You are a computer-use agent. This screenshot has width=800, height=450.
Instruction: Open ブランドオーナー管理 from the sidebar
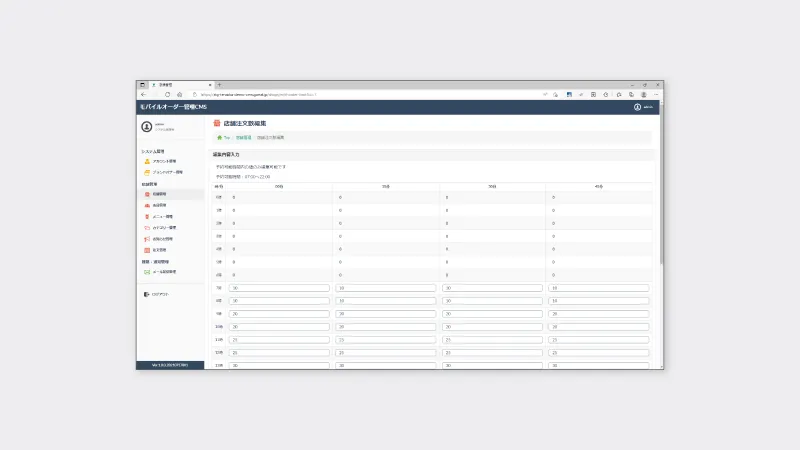coord(164,172)
